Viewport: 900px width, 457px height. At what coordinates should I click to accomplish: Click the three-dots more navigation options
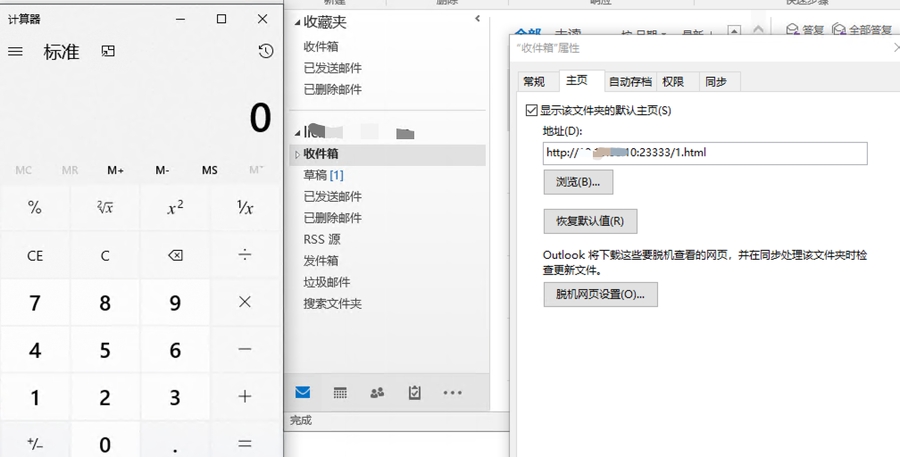[x=452, y=393]
